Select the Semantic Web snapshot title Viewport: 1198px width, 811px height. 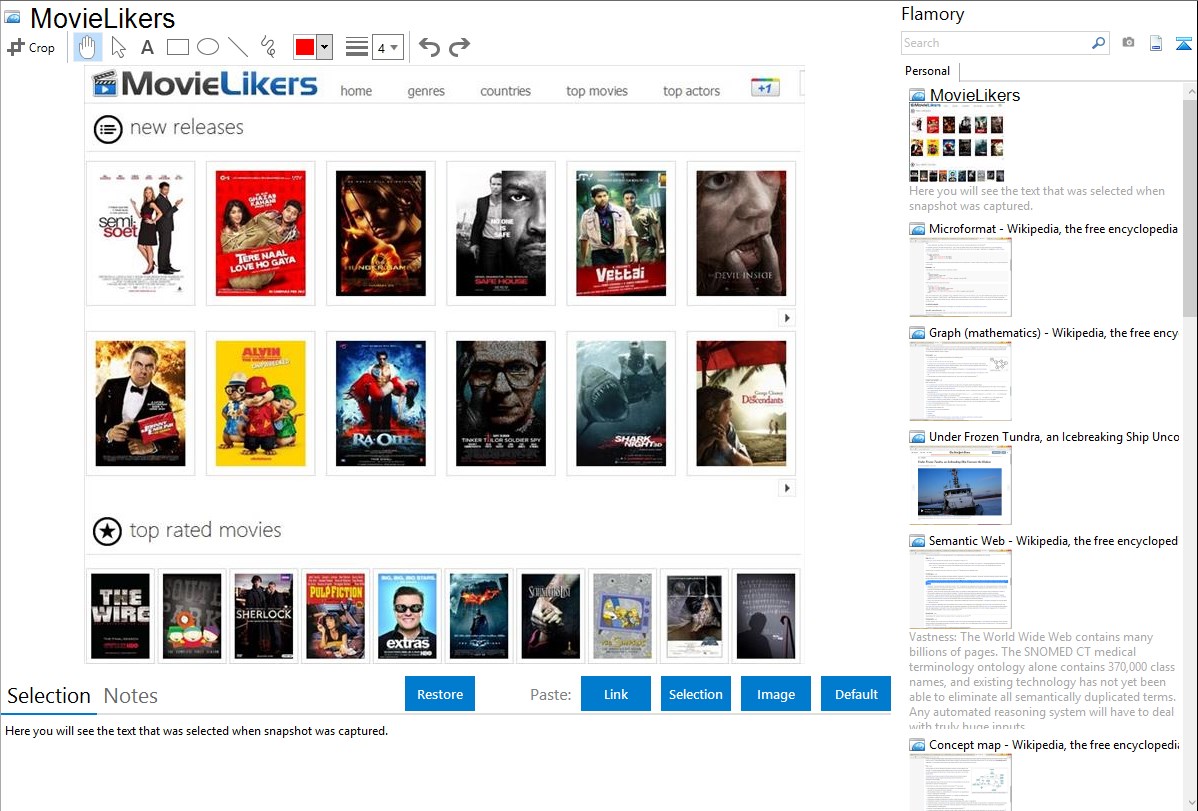tap(1053, 540)
